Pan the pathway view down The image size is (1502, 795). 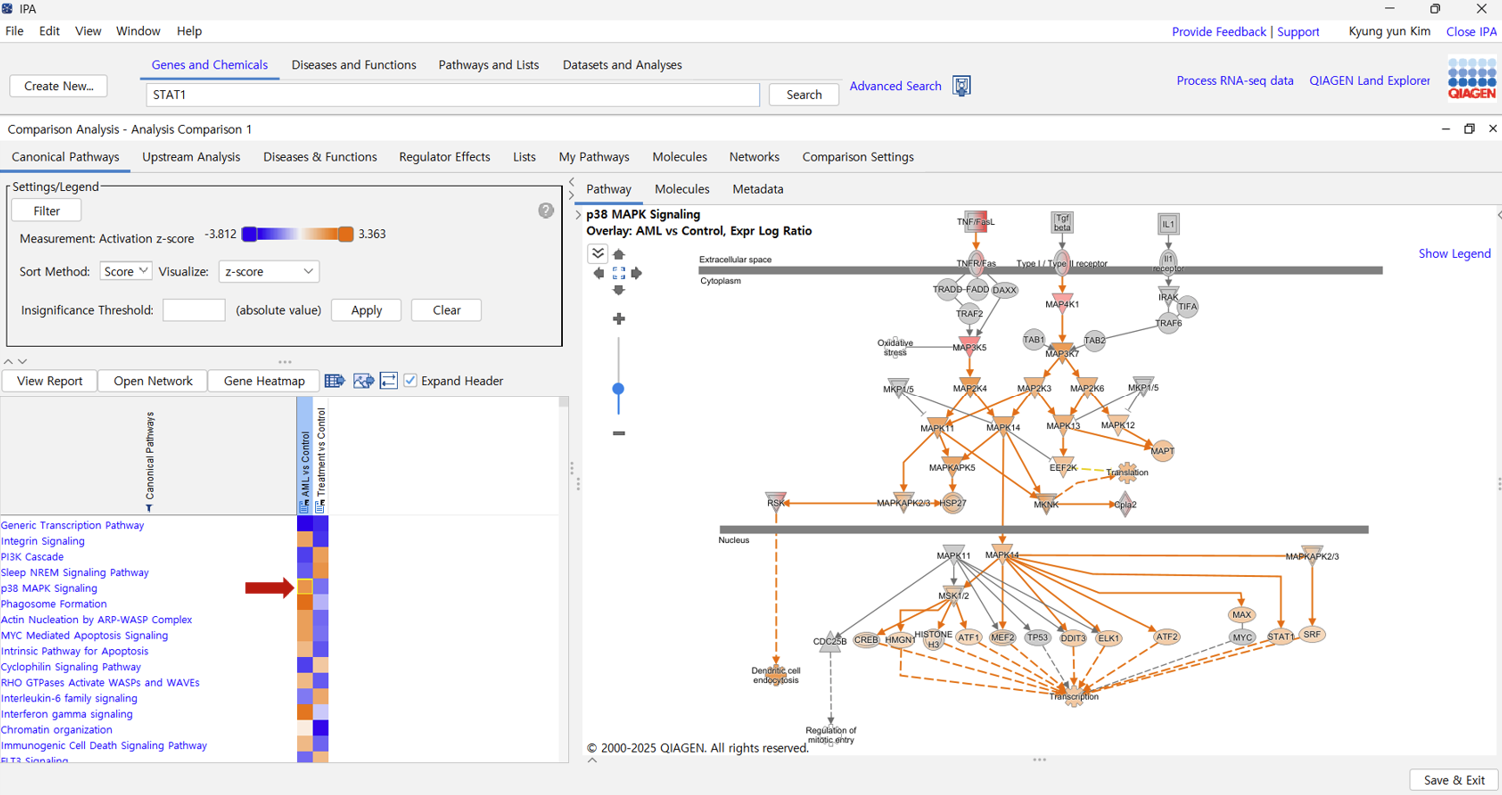(x=618, y=290)
